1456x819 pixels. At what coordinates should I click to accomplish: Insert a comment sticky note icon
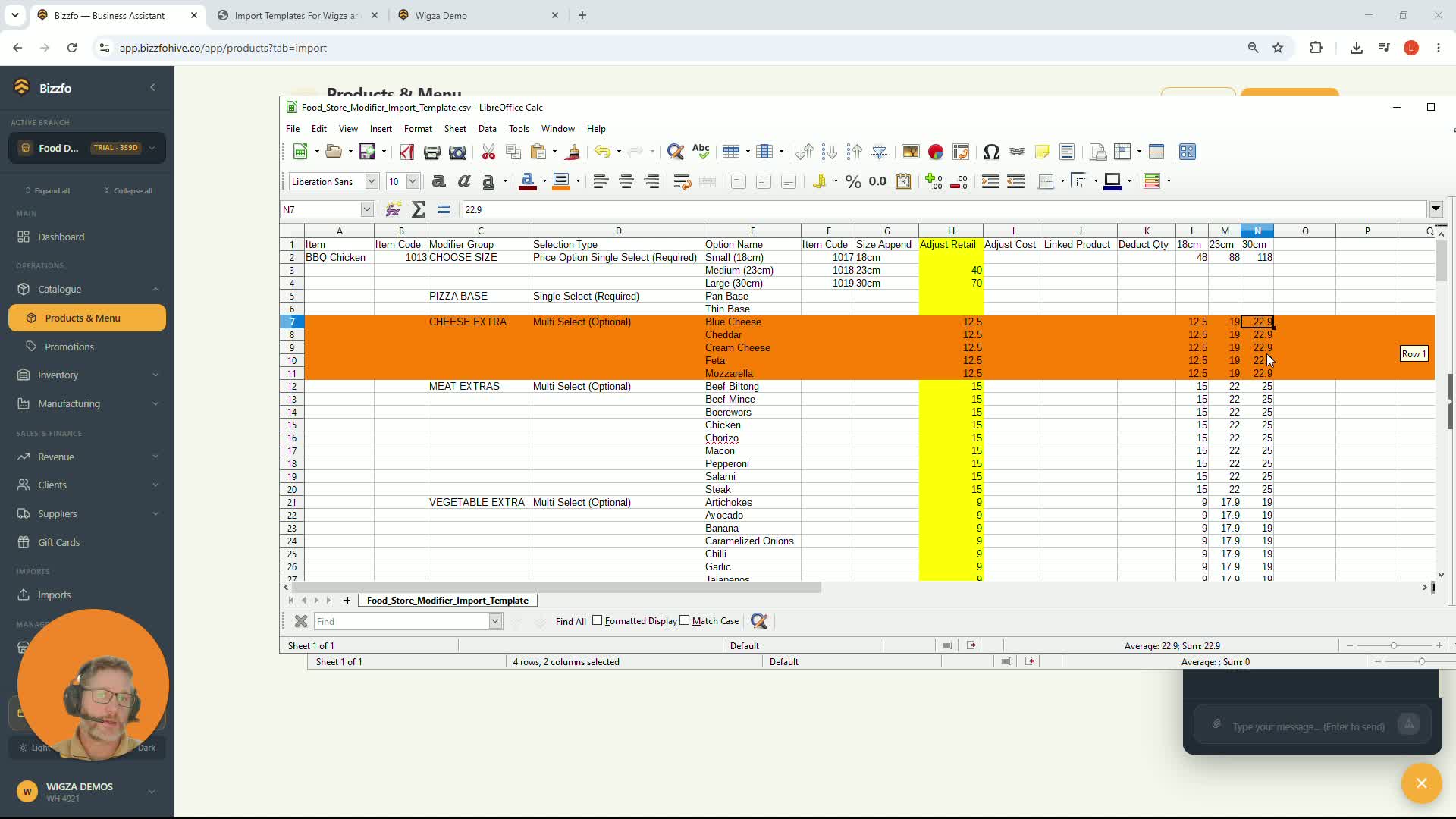tap(1042, 152)
